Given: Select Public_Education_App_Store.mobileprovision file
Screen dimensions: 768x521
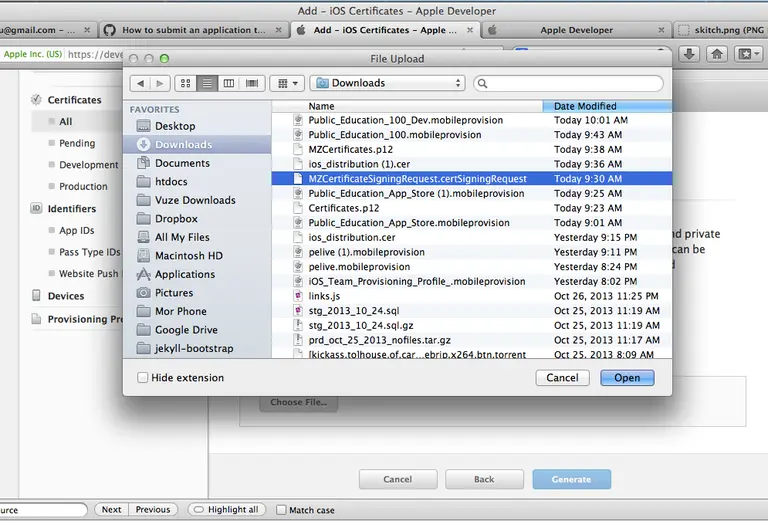Looking at the screenshot, I should point(472,223).
